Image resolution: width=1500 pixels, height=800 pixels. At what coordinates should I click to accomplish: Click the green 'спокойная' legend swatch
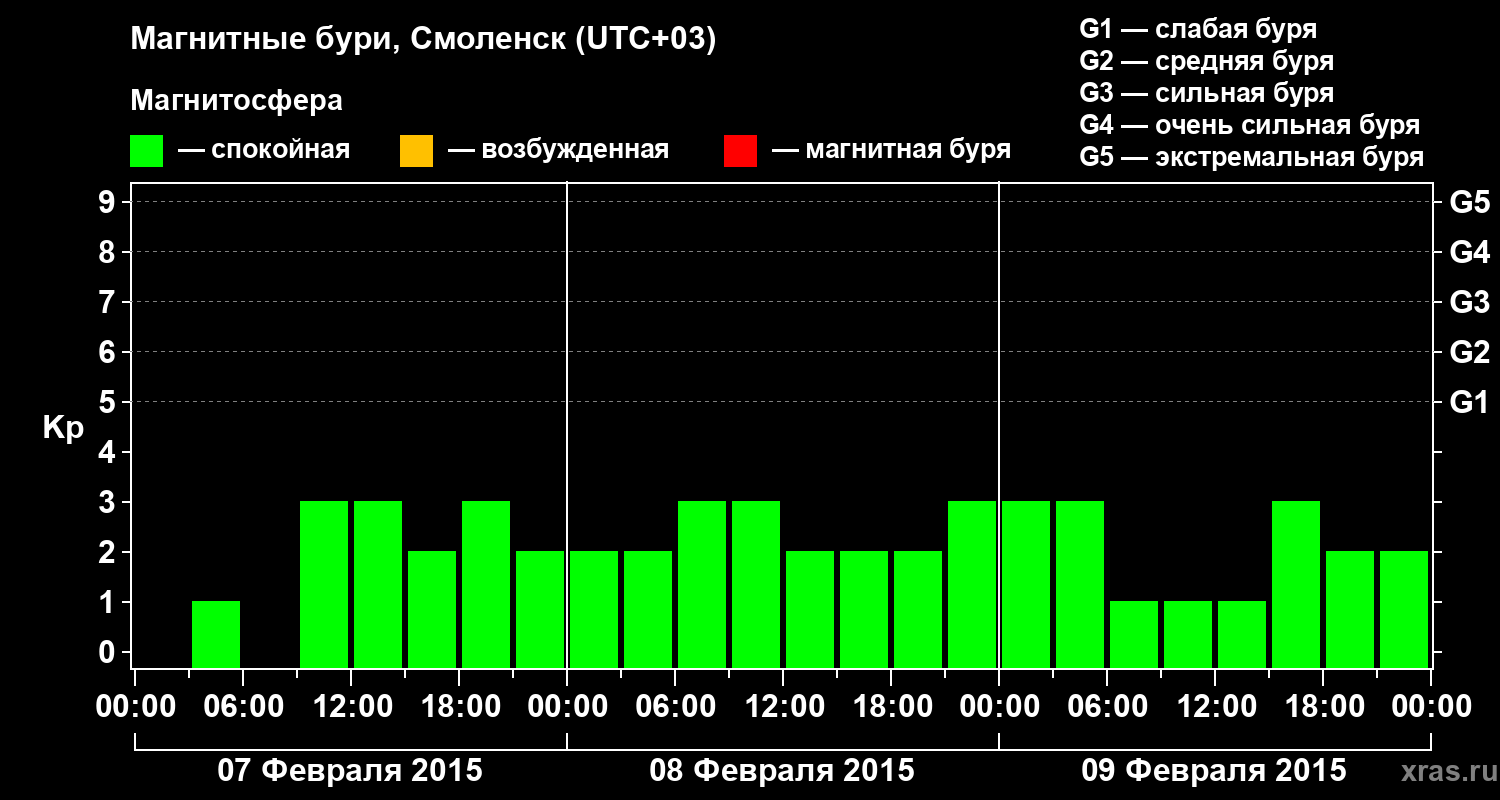[147, 151]
